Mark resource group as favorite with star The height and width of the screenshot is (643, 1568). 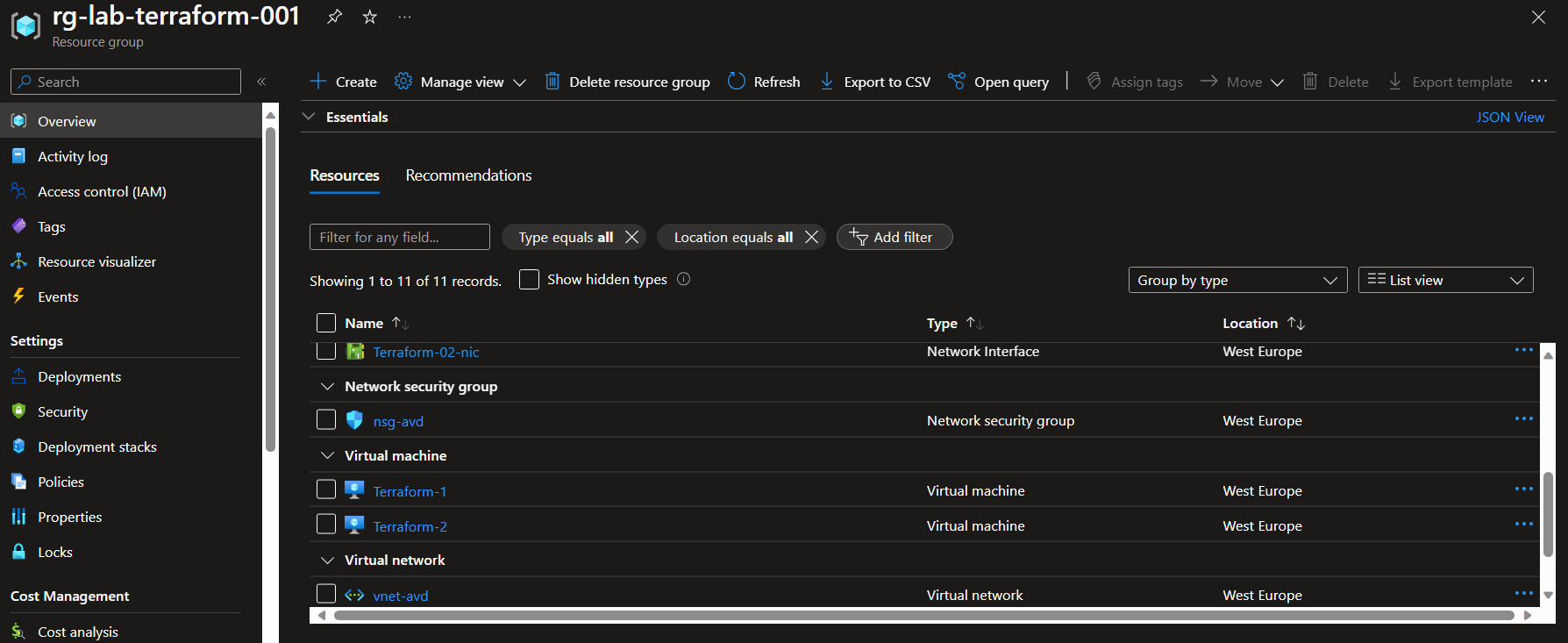click(370, 17)
